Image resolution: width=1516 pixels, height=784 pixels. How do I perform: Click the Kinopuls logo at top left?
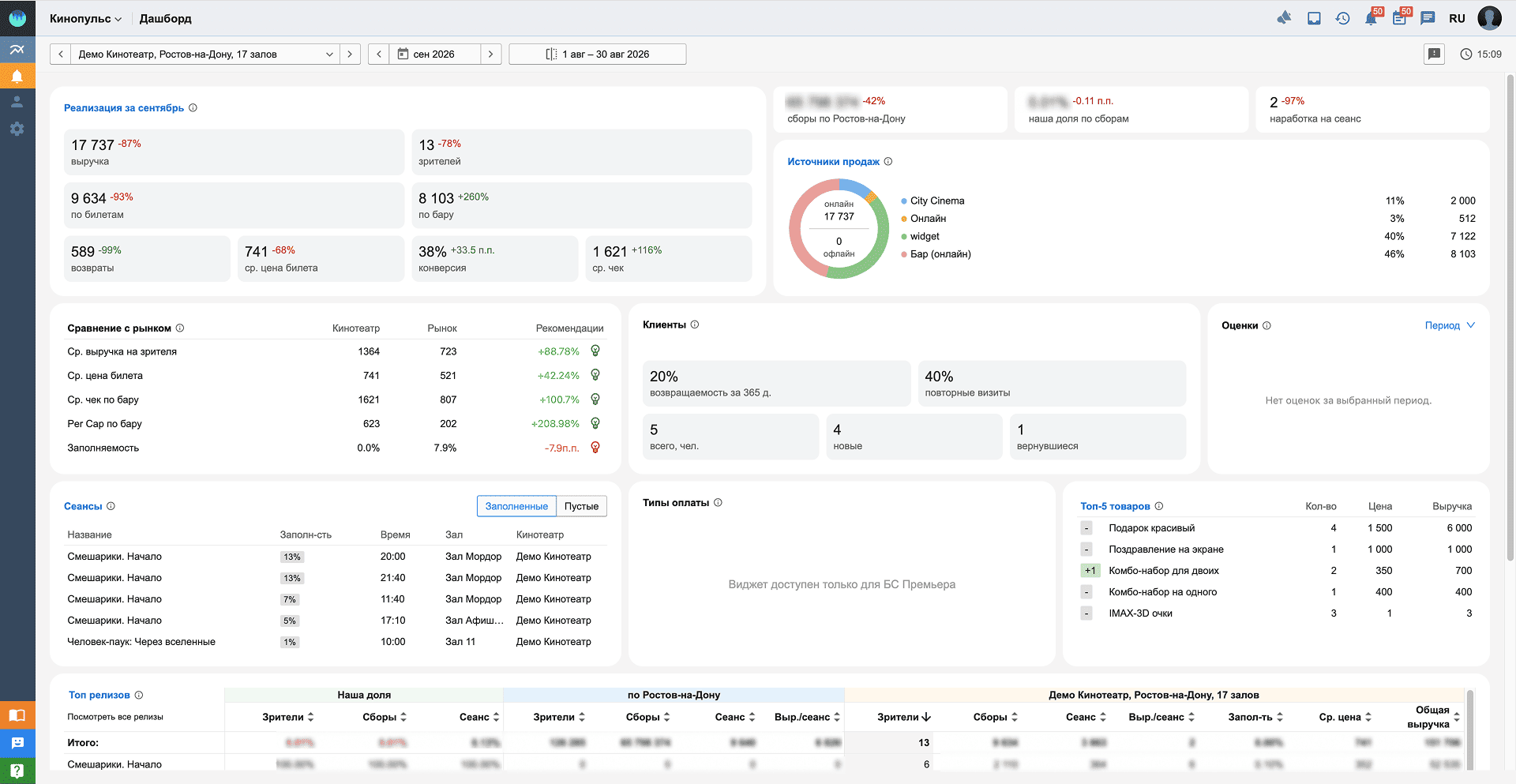(x=17, y=18)
